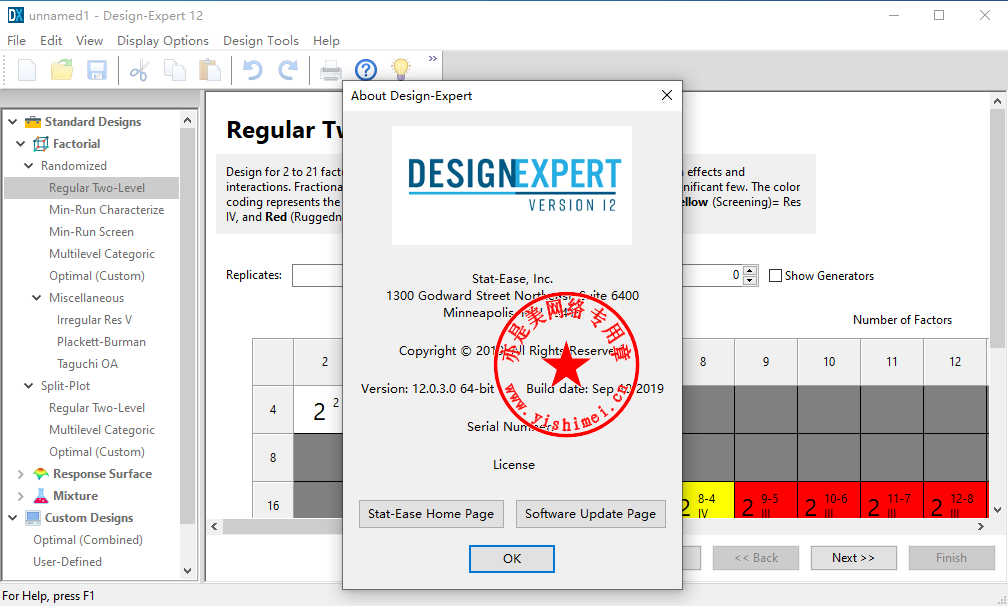Image resolution: width=1008 pixels, height=606 pixels.
Task: Select the red 11-7 design cell
Action: tap(892, 500)
